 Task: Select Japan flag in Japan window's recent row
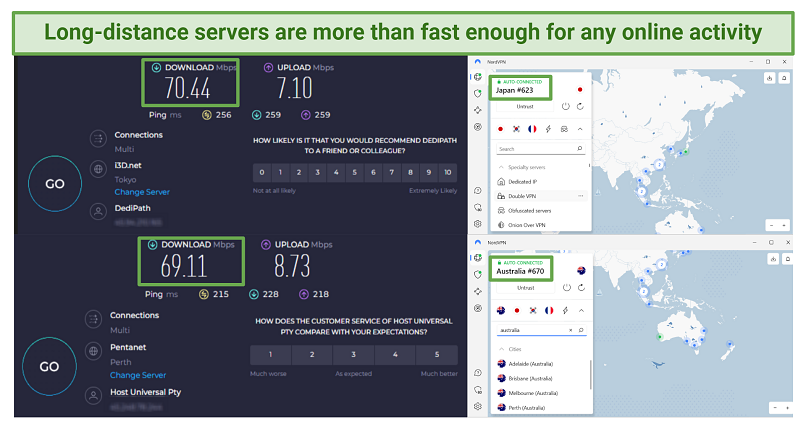point(500,129)
